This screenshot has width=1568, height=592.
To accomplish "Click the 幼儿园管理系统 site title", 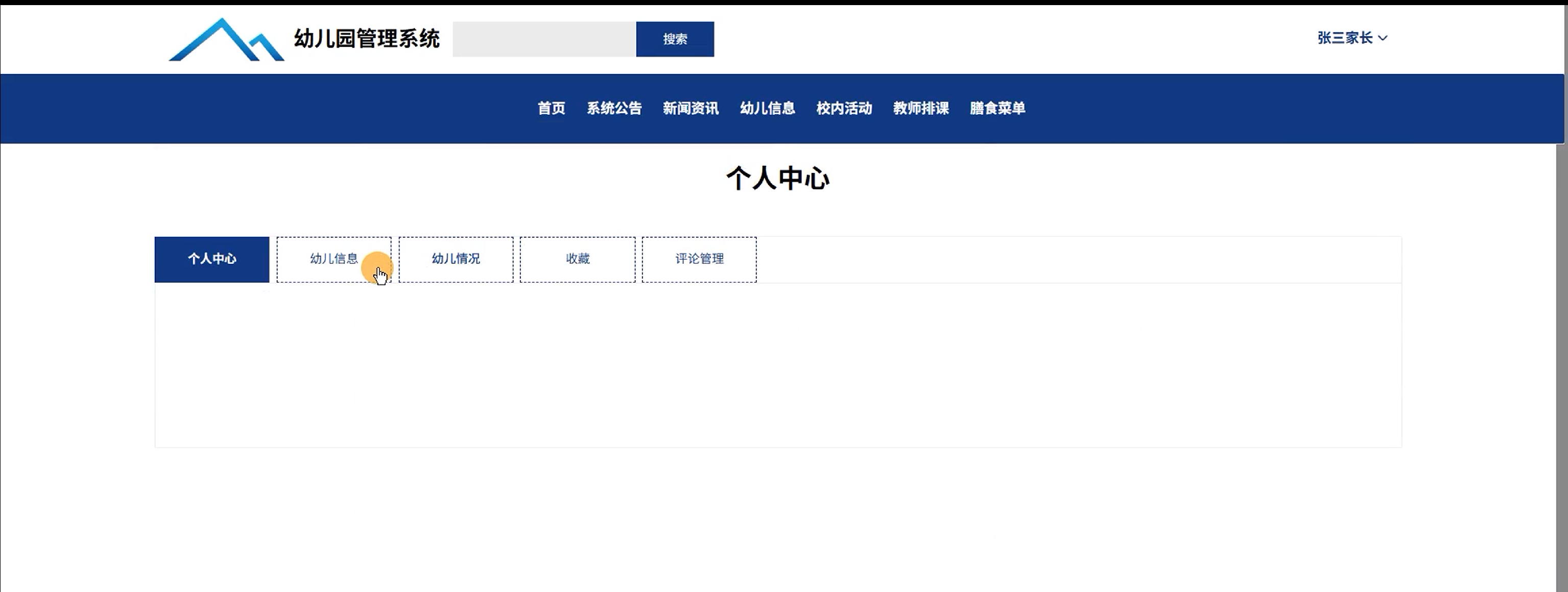I will coord(366,39).
